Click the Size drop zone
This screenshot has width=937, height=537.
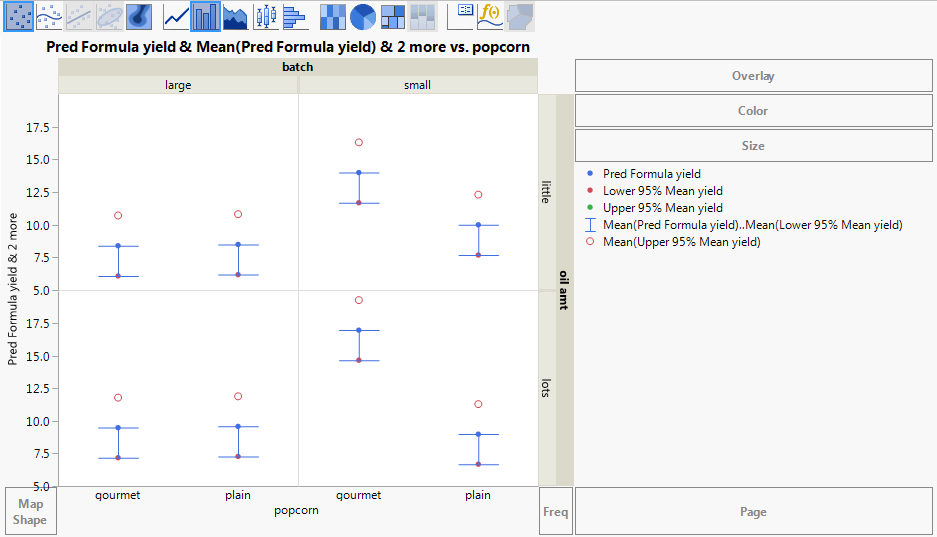click(754, 146)
